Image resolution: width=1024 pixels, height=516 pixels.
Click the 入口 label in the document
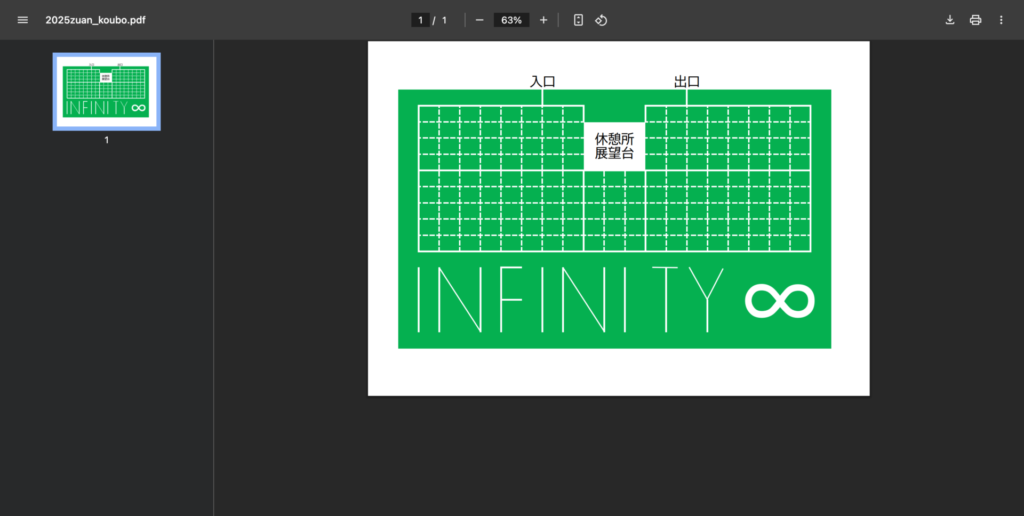click(542, 82)
